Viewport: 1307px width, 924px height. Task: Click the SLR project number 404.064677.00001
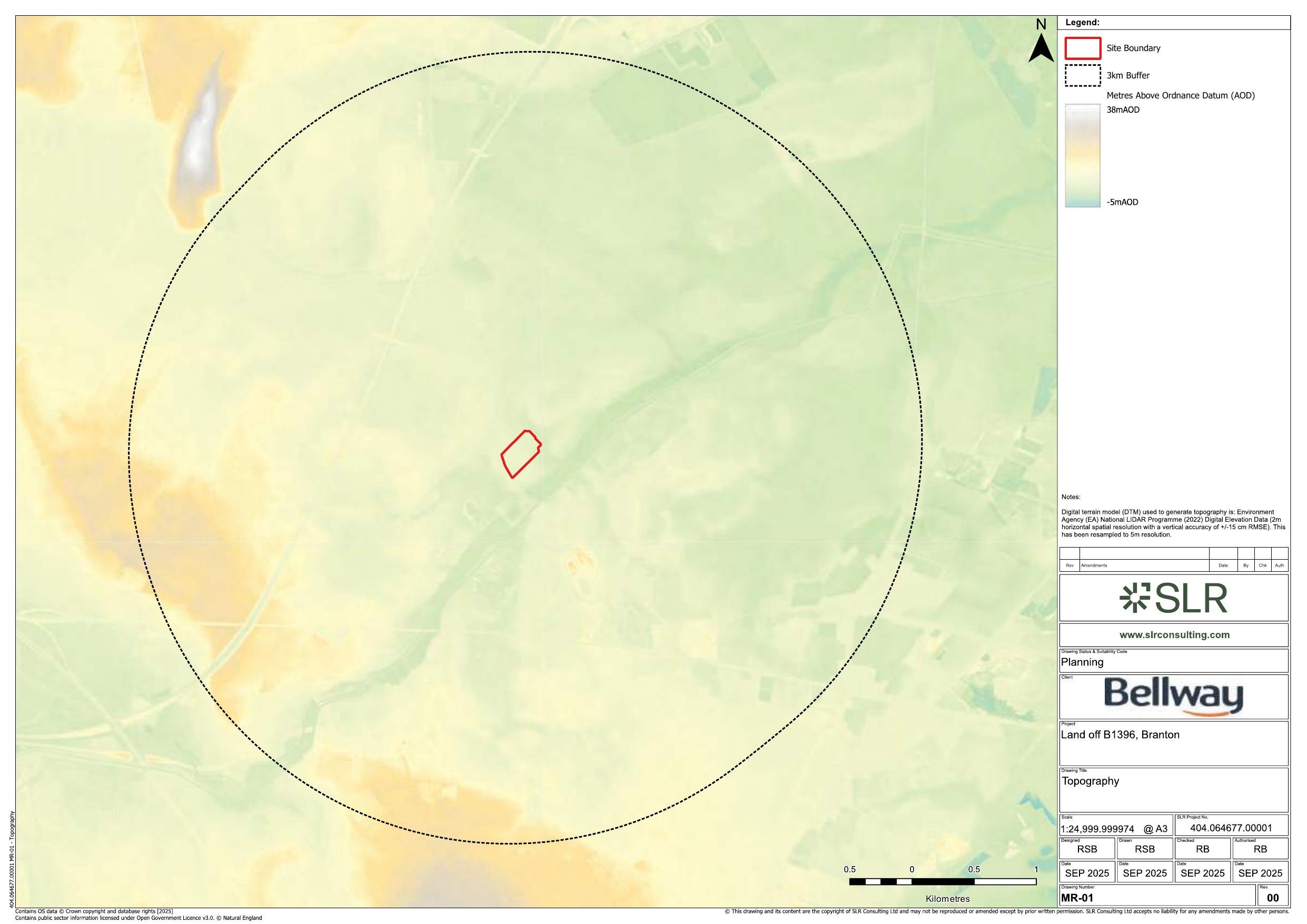pos(1231,828)
